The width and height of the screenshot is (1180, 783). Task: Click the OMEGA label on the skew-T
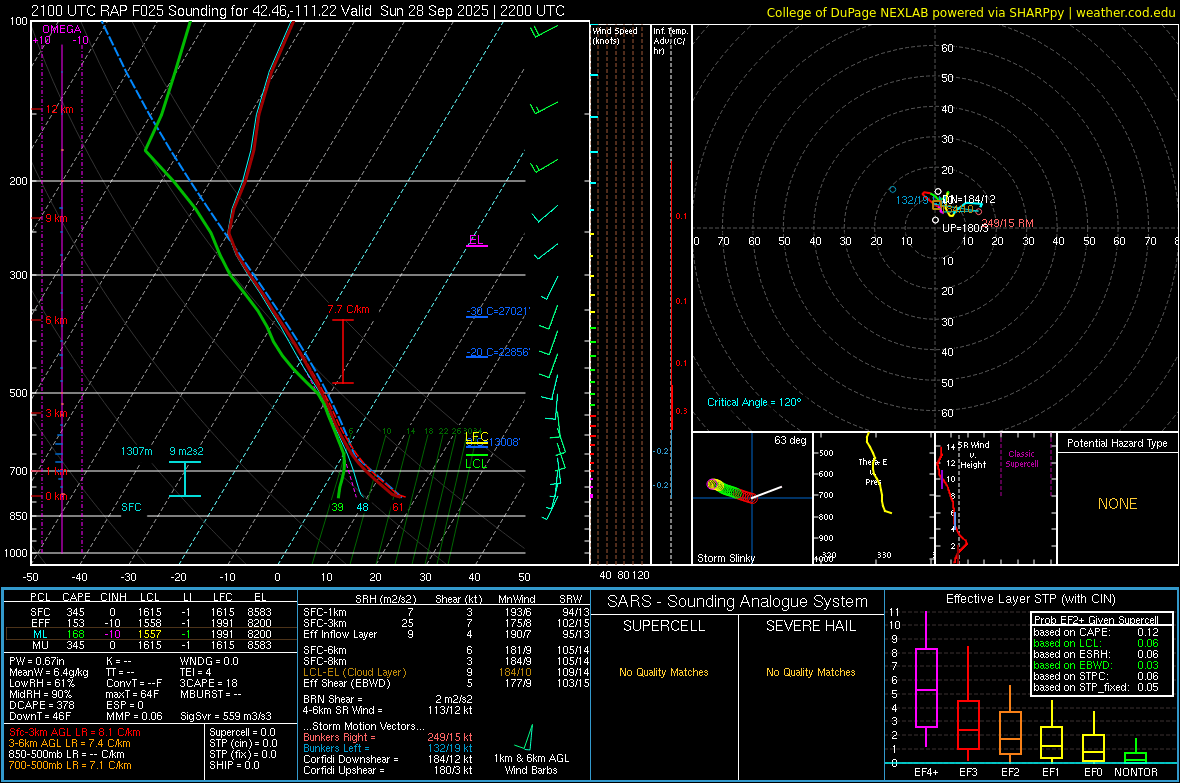coord(62,29)
